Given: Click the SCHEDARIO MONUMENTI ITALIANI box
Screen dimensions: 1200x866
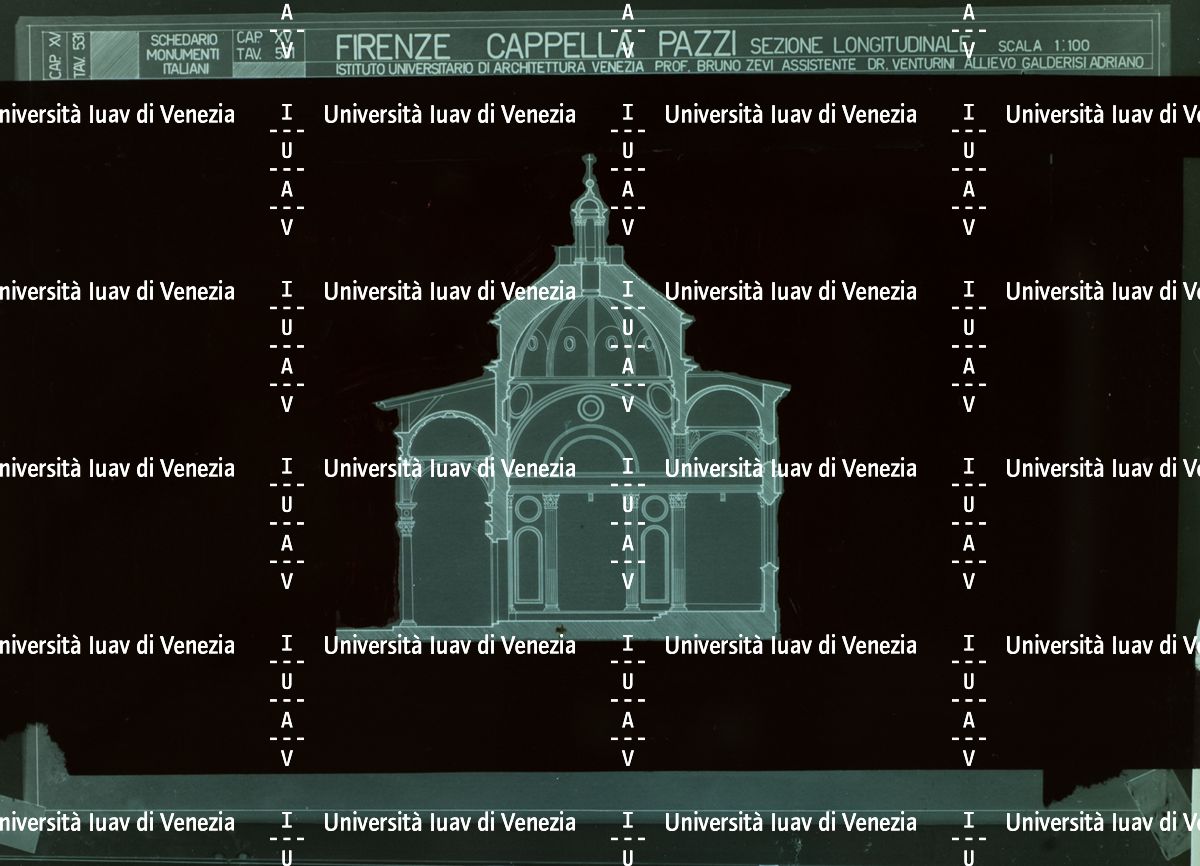Looking at the screenshot, I should [183, 53].
